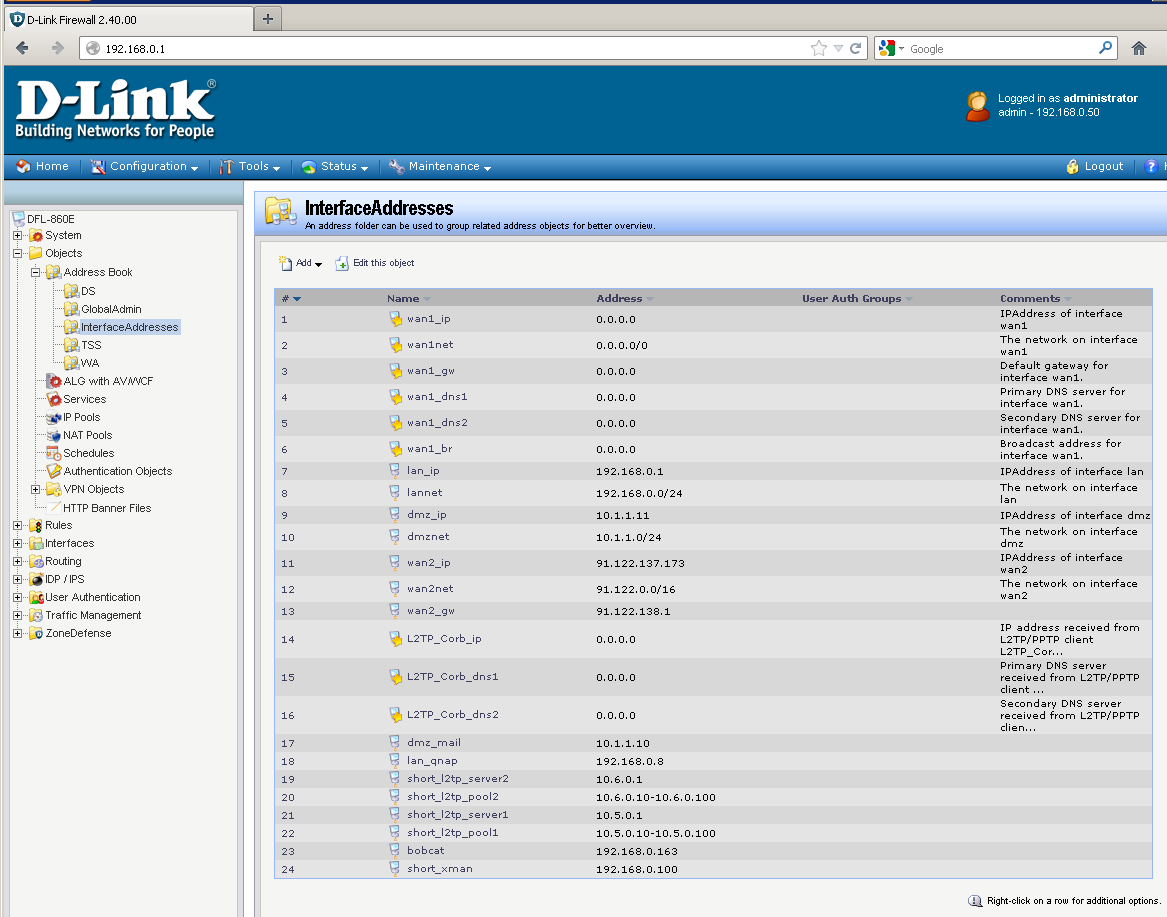This screenshot has width=1167, height=917.
Task: Expand the VPN Objects node
Action: [x=35, y=489]
